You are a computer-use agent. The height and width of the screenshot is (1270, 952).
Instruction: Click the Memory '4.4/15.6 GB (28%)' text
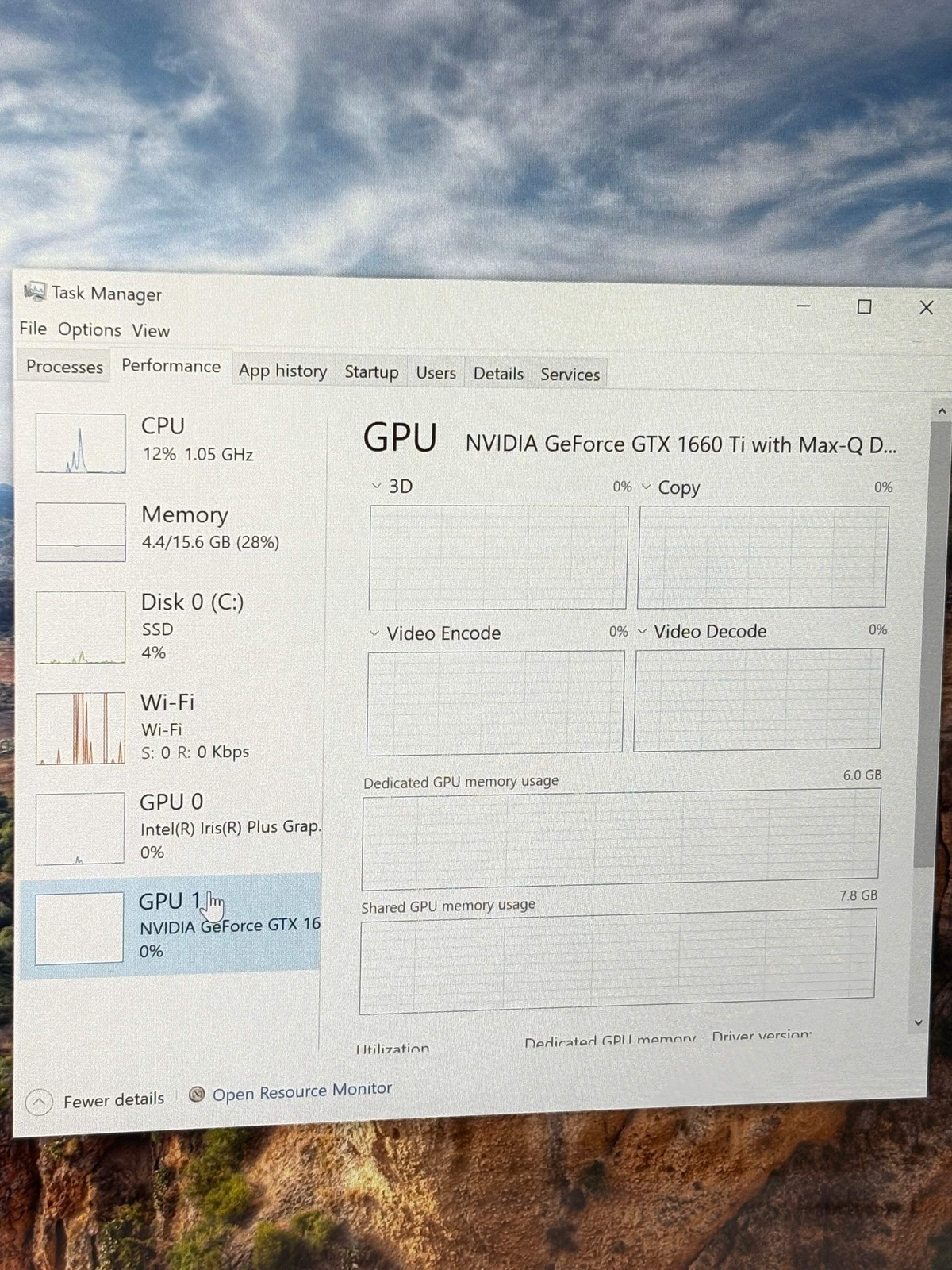[210, 542]
